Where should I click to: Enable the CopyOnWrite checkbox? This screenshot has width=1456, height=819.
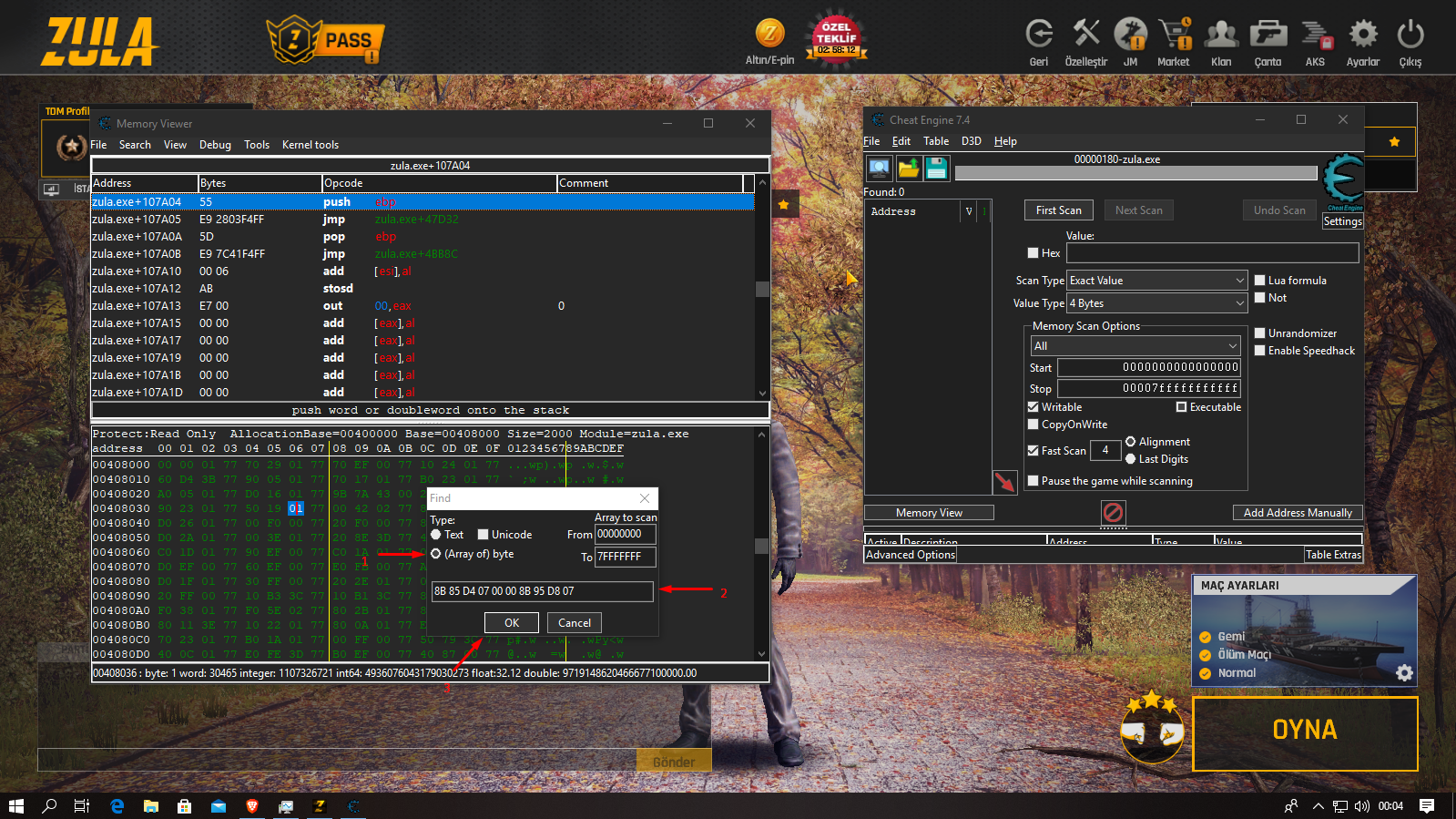1033,425
